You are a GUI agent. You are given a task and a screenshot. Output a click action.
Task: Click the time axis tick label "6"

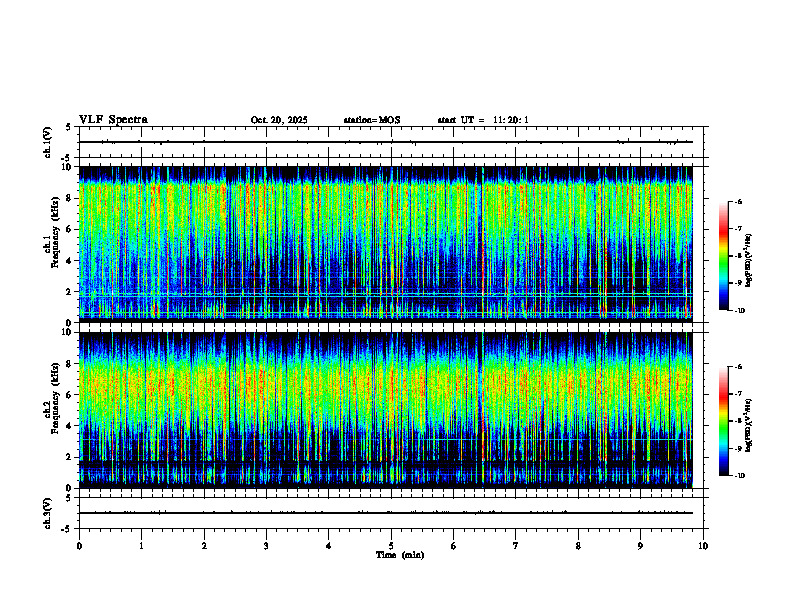pos(454,546)
